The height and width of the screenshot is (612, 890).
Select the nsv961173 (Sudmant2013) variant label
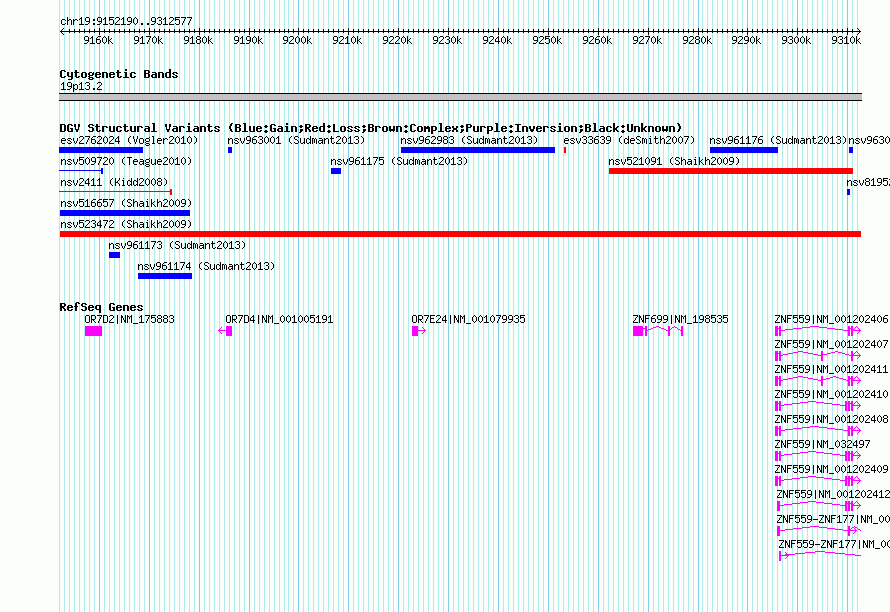pos(177,245)
